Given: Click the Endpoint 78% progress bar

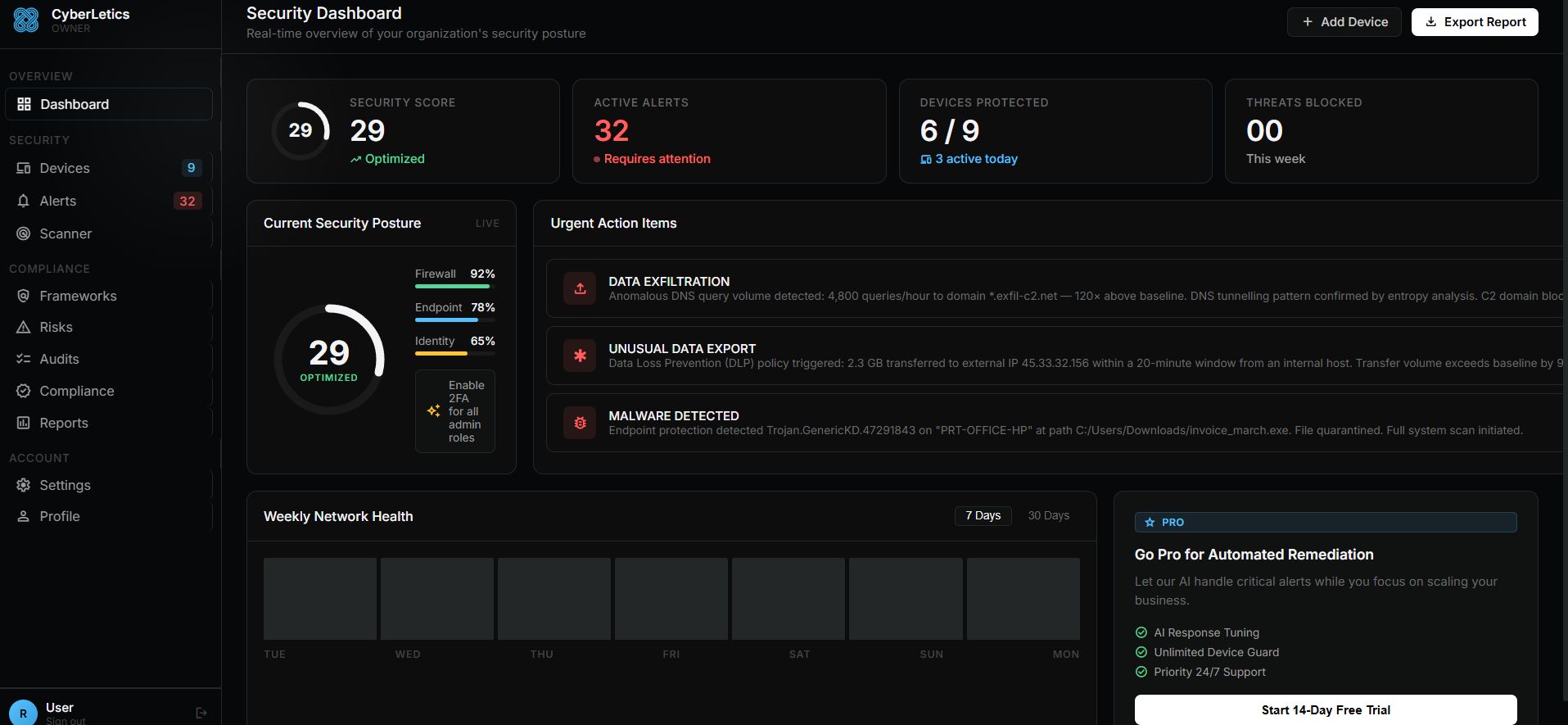Looking at the screenshot, I should coord(455,320).
